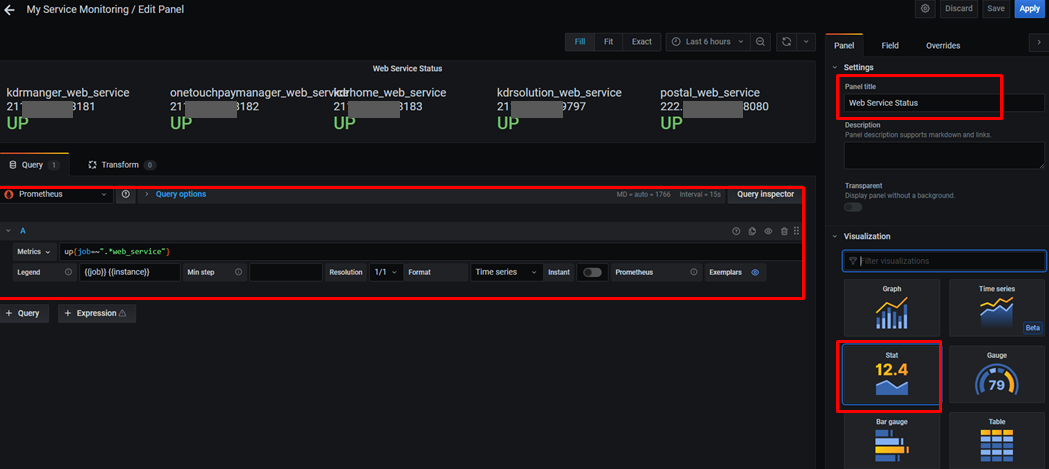
Task: Add a new Query
Action: point(23,313)
